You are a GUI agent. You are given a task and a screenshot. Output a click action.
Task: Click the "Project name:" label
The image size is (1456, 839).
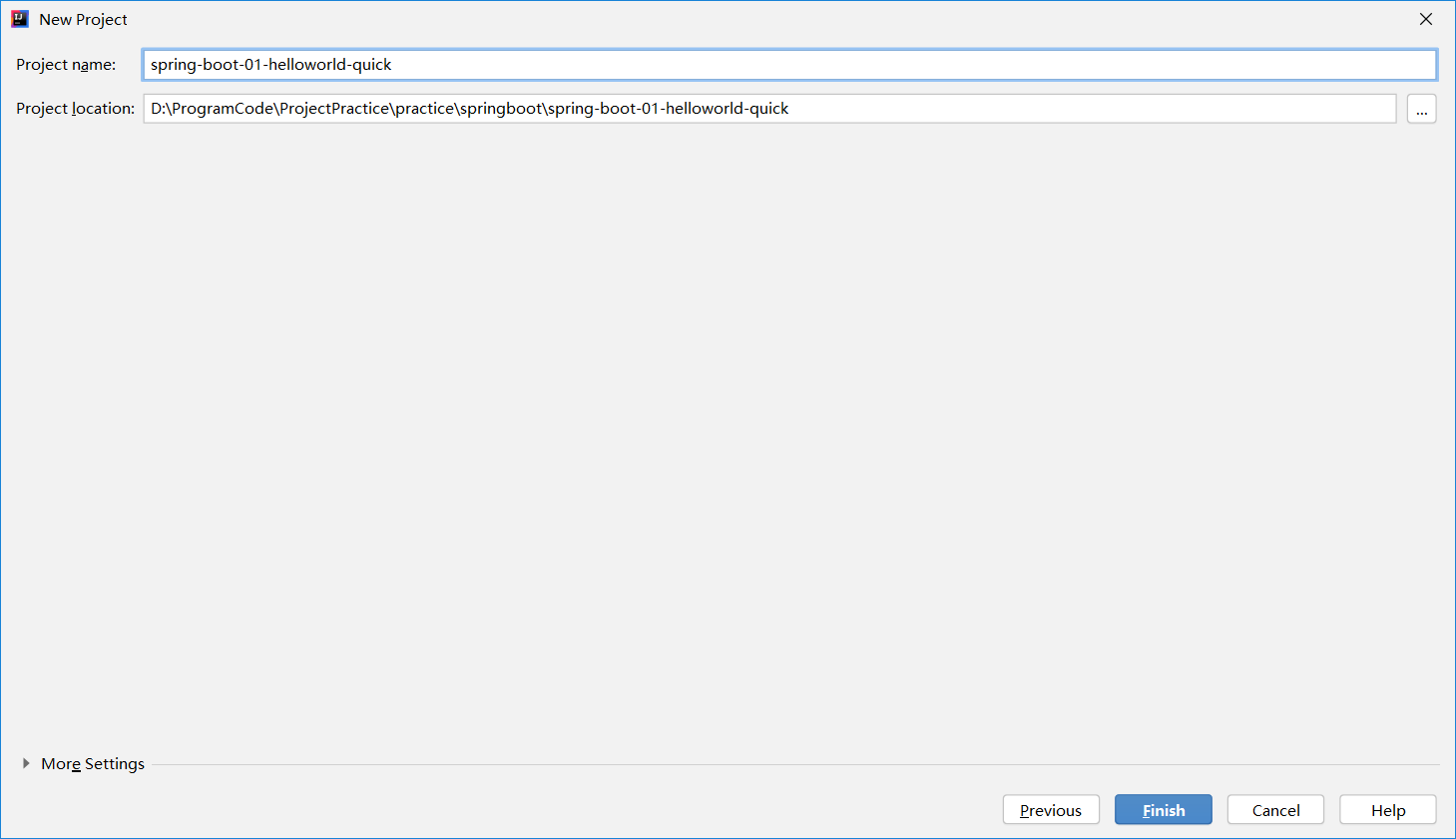point(66,65)
